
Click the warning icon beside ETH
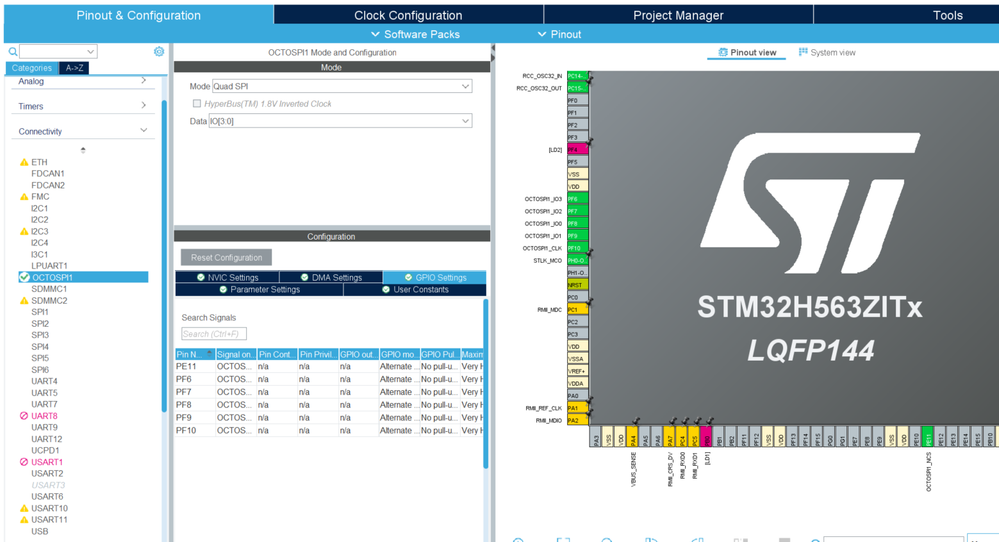[24, 162]
